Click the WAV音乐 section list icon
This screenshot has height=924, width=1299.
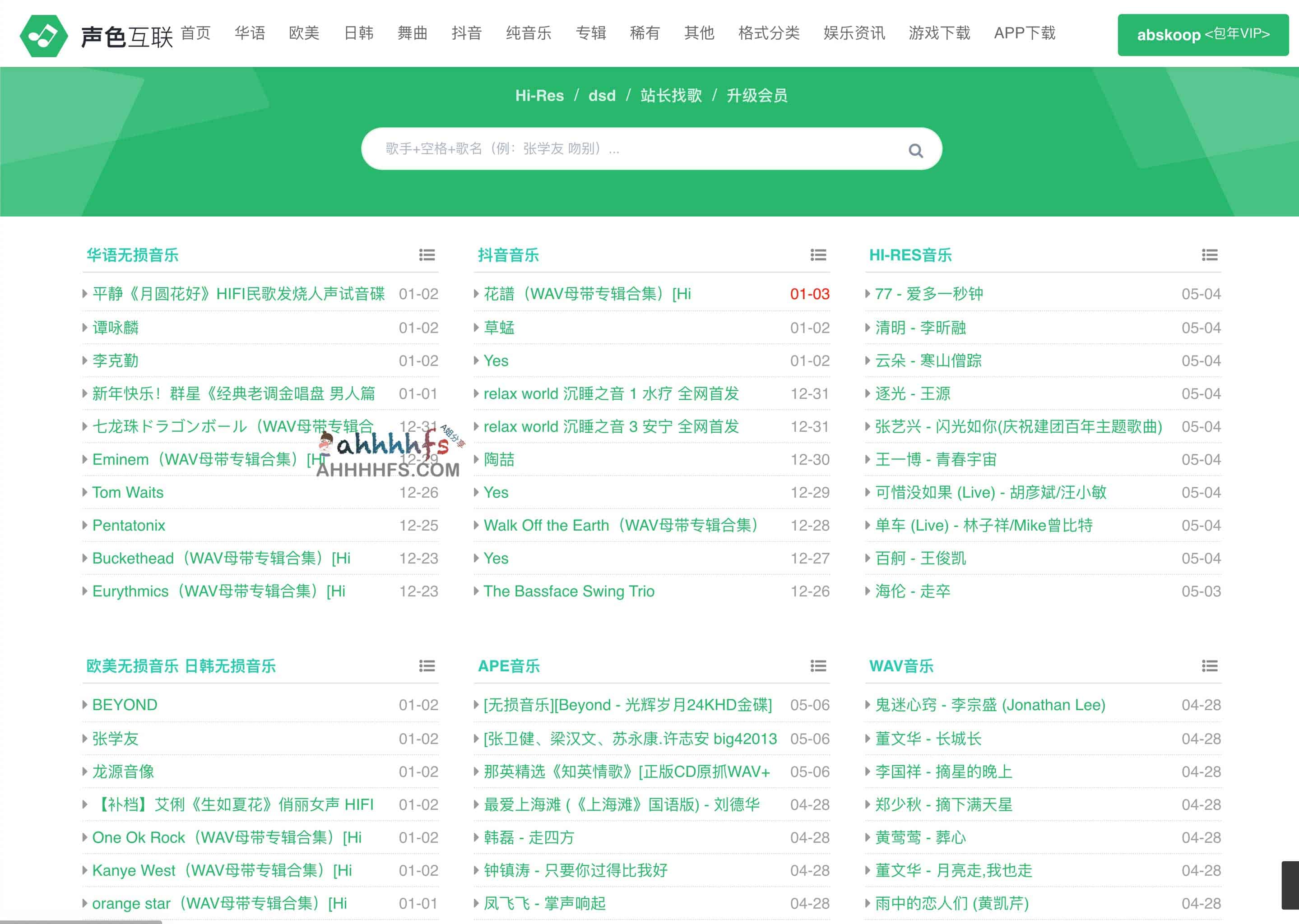click(1209, 666)
